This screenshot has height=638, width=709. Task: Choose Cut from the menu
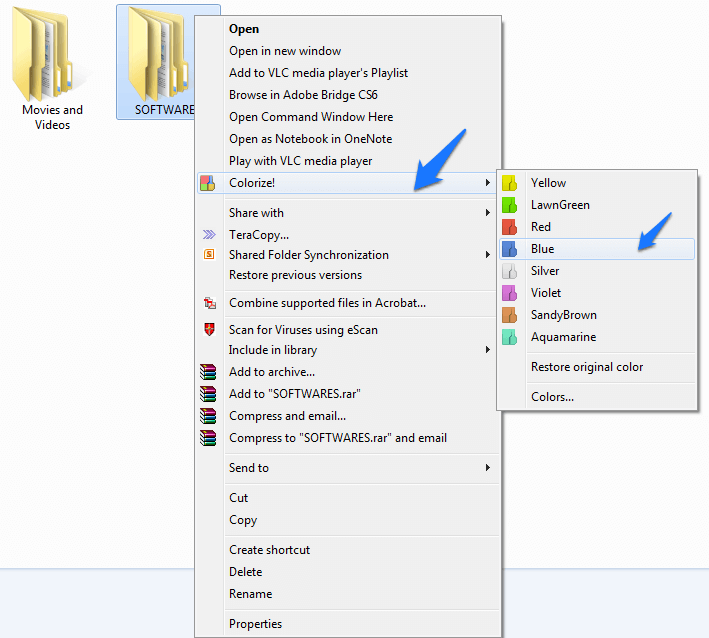(348, 497)
